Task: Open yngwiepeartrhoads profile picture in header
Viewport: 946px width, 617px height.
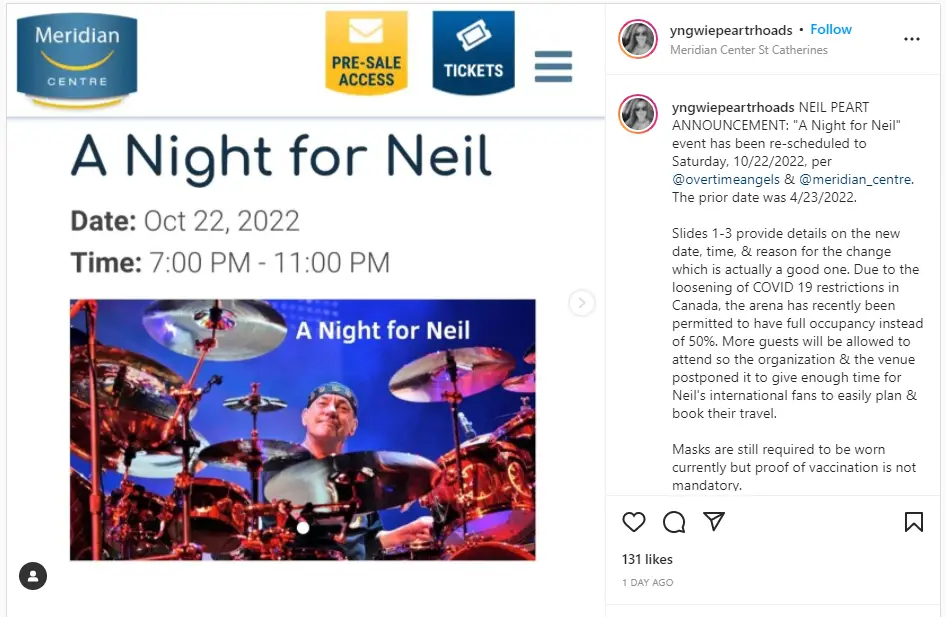Action: 638,39
